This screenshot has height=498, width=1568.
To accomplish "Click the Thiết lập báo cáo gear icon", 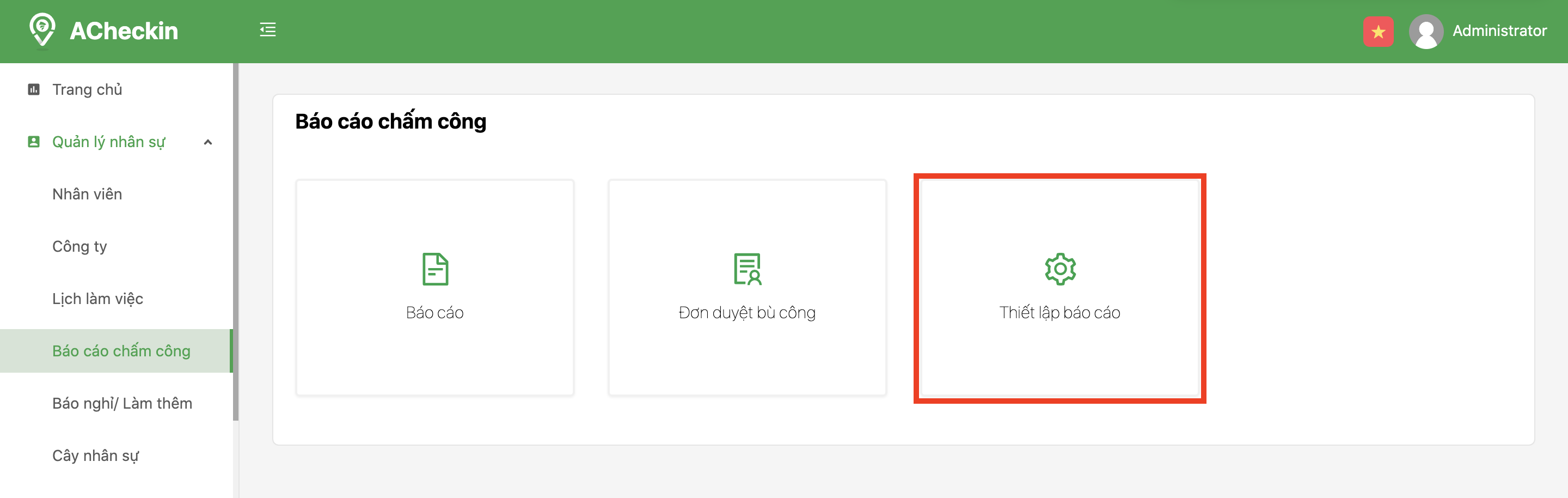I will [x=1061, y=269].
